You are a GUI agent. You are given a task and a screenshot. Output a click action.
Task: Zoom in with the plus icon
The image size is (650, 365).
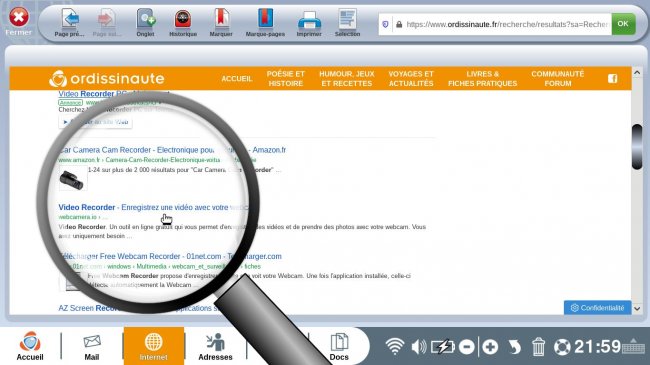[490, 347]
